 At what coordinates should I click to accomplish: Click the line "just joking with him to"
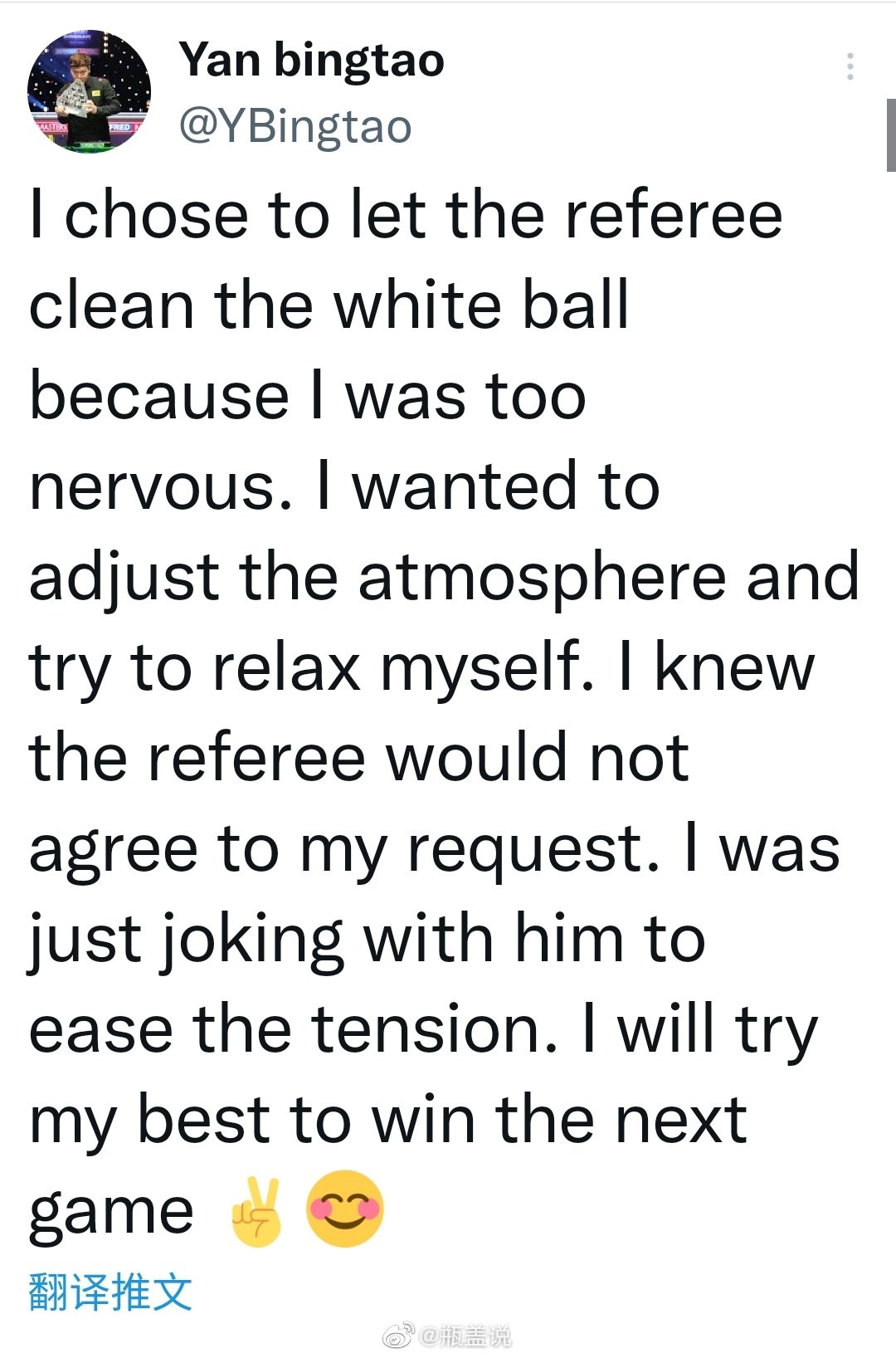[367, 940]
